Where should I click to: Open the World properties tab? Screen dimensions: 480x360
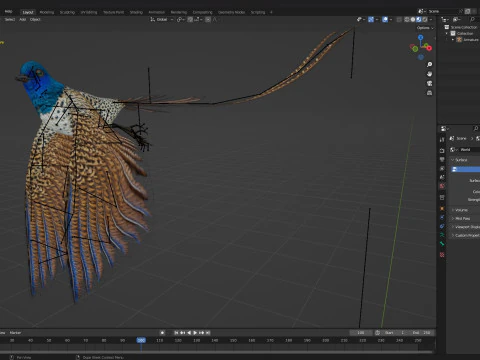(x=442, y=186)
